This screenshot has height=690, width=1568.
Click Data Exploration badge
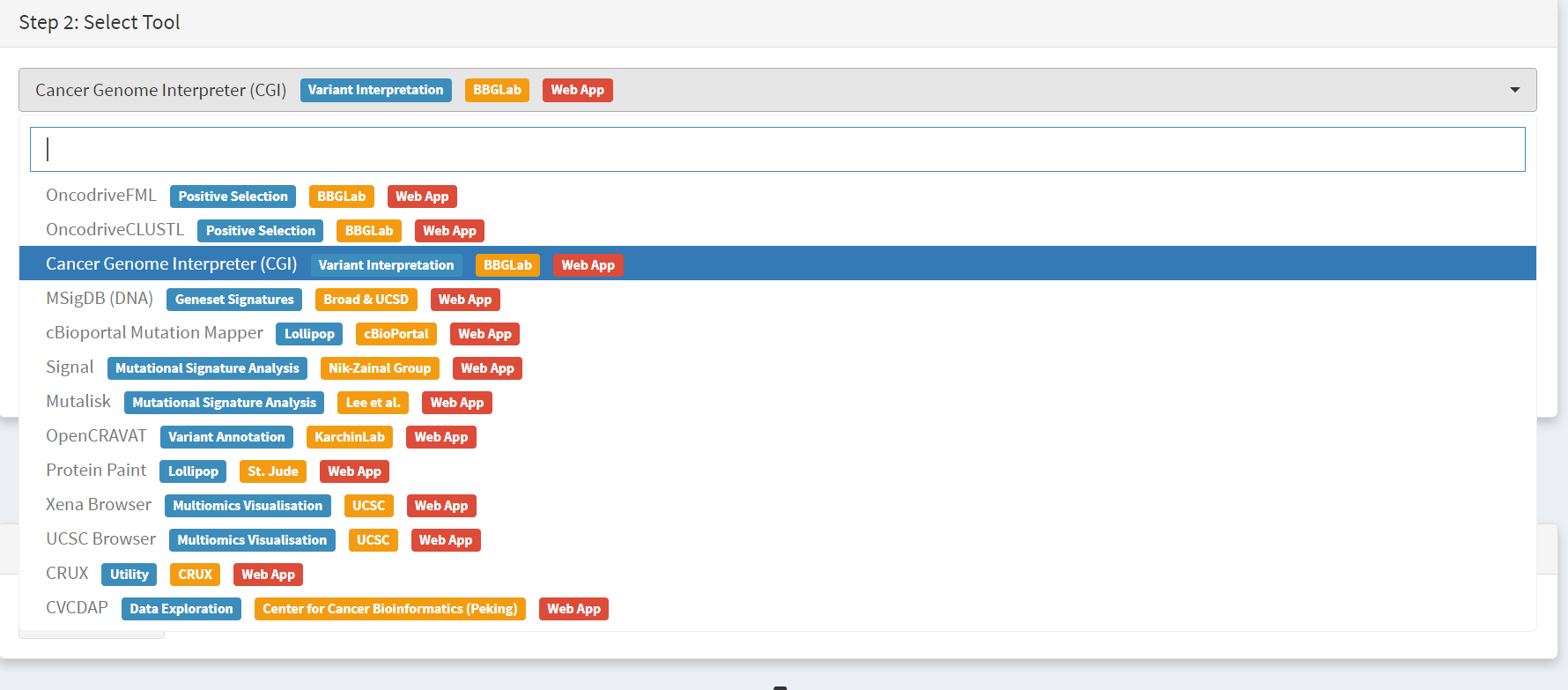181,609
